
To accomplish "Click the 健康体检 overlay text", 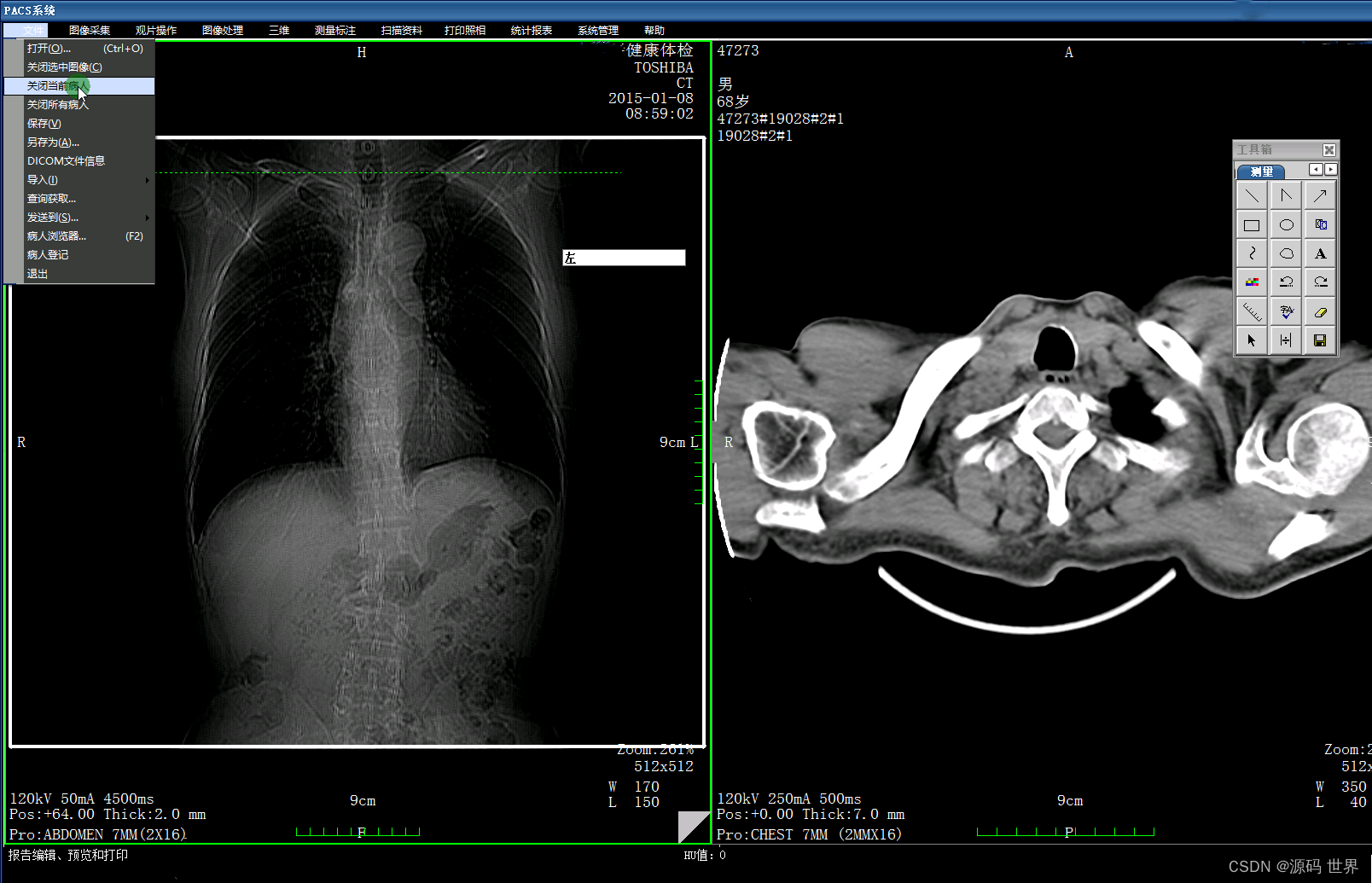I will point(660,50).
